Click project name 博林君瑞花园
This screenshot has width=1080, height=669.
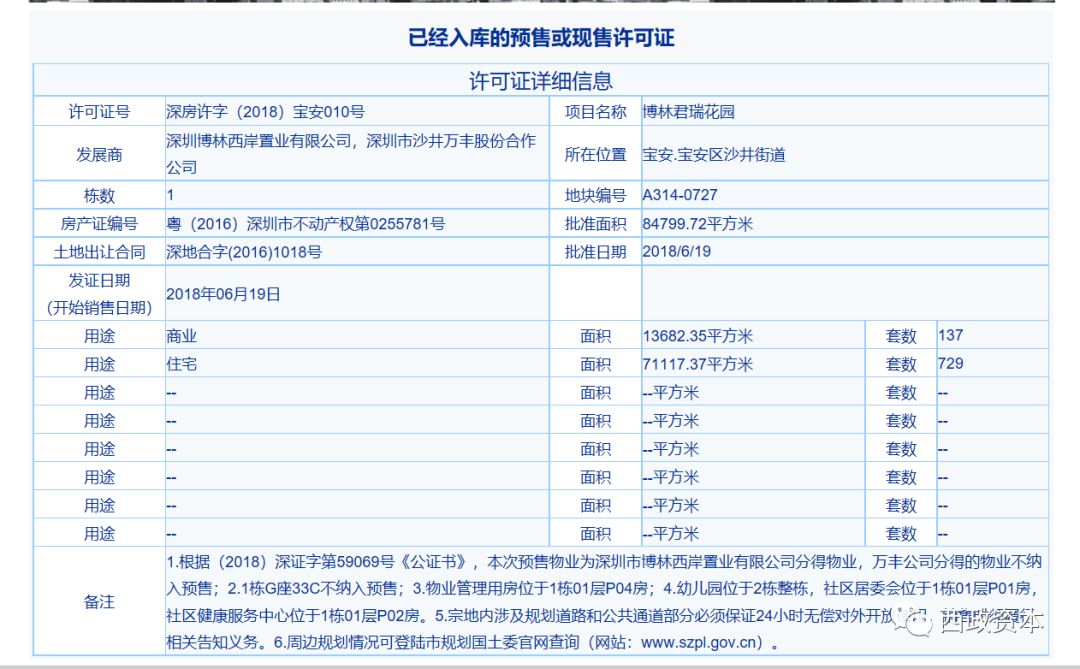688,112
